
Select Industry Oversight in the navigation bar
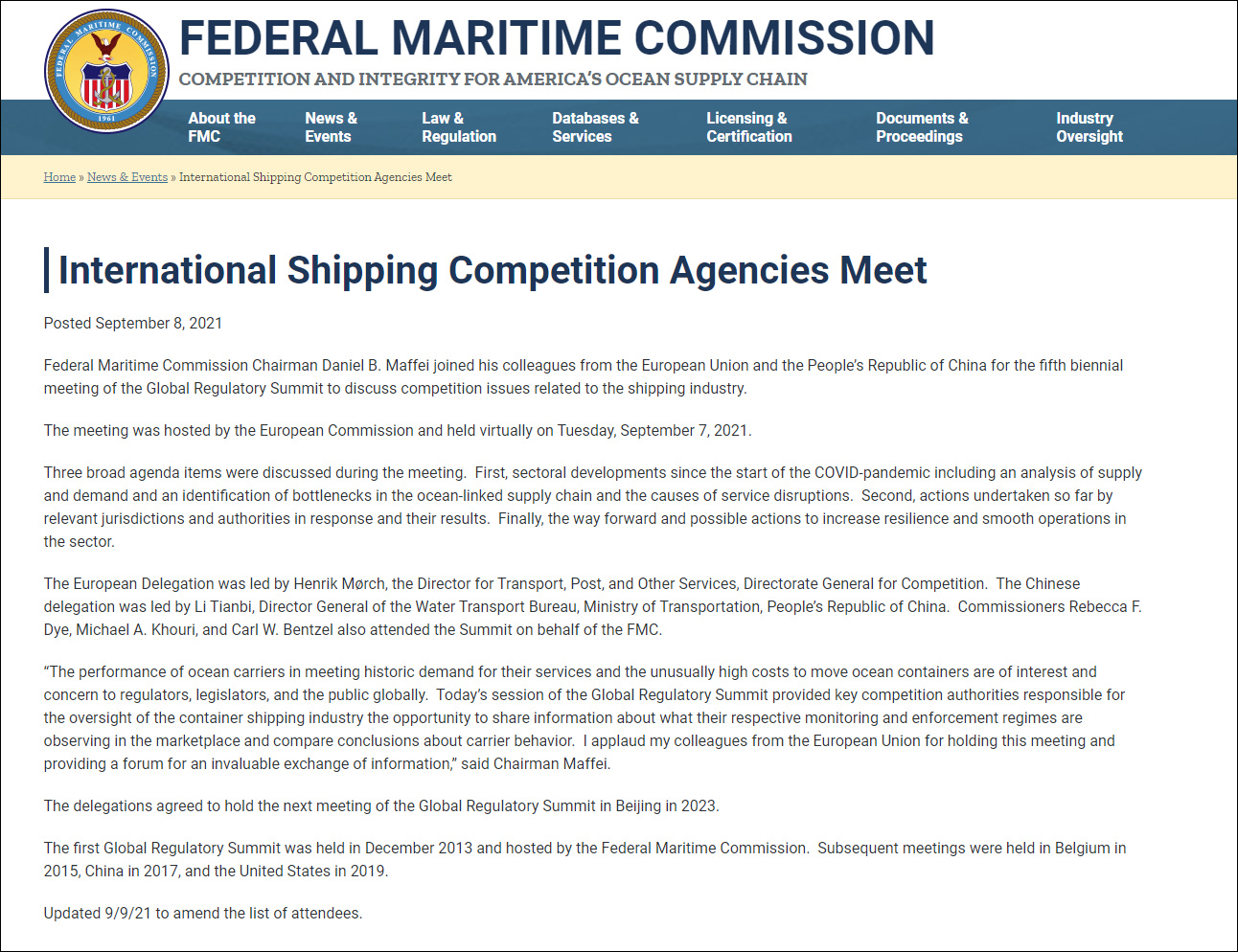pos(1089,127)
